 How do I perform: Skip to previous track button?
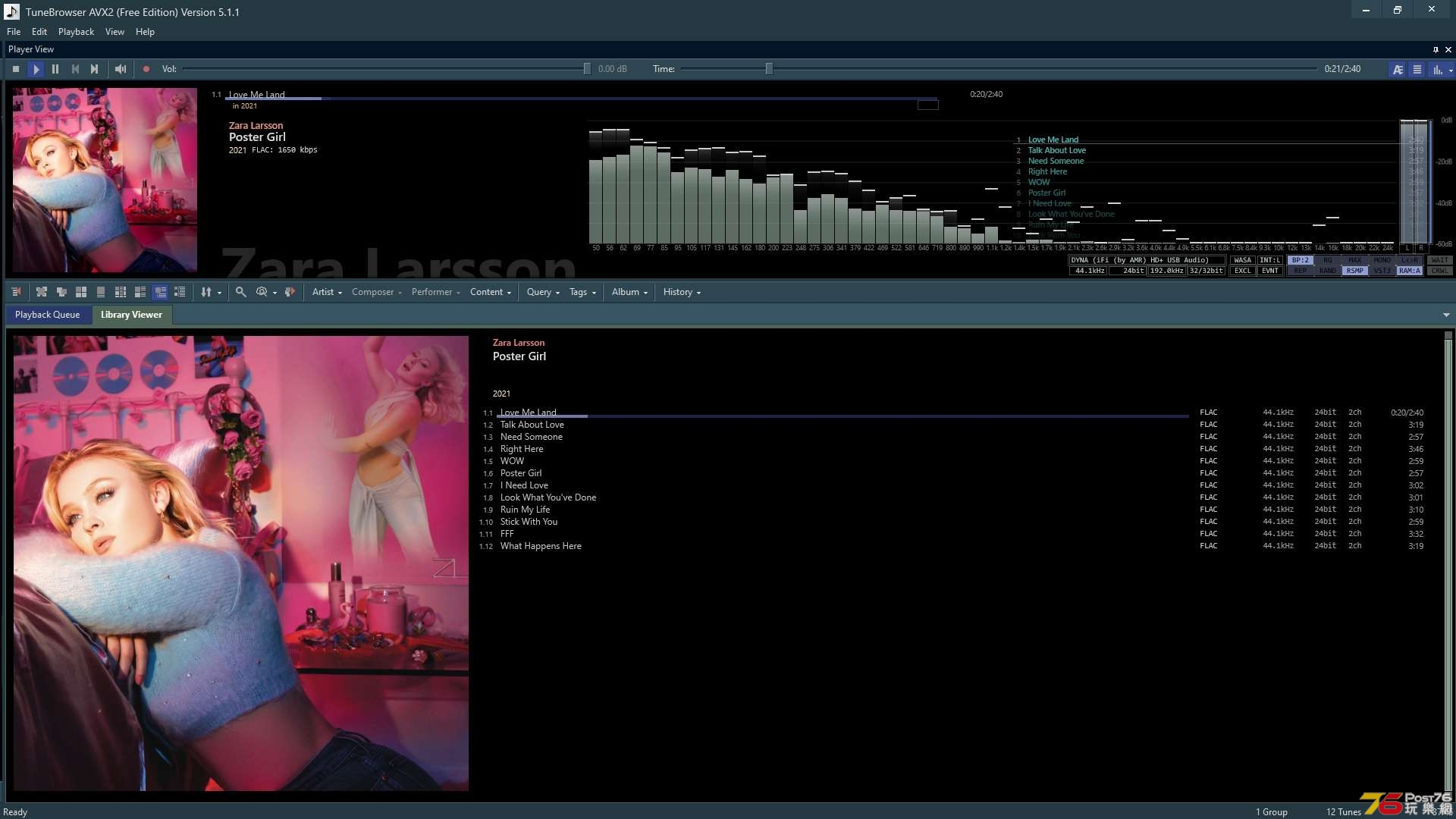[75, 69]
